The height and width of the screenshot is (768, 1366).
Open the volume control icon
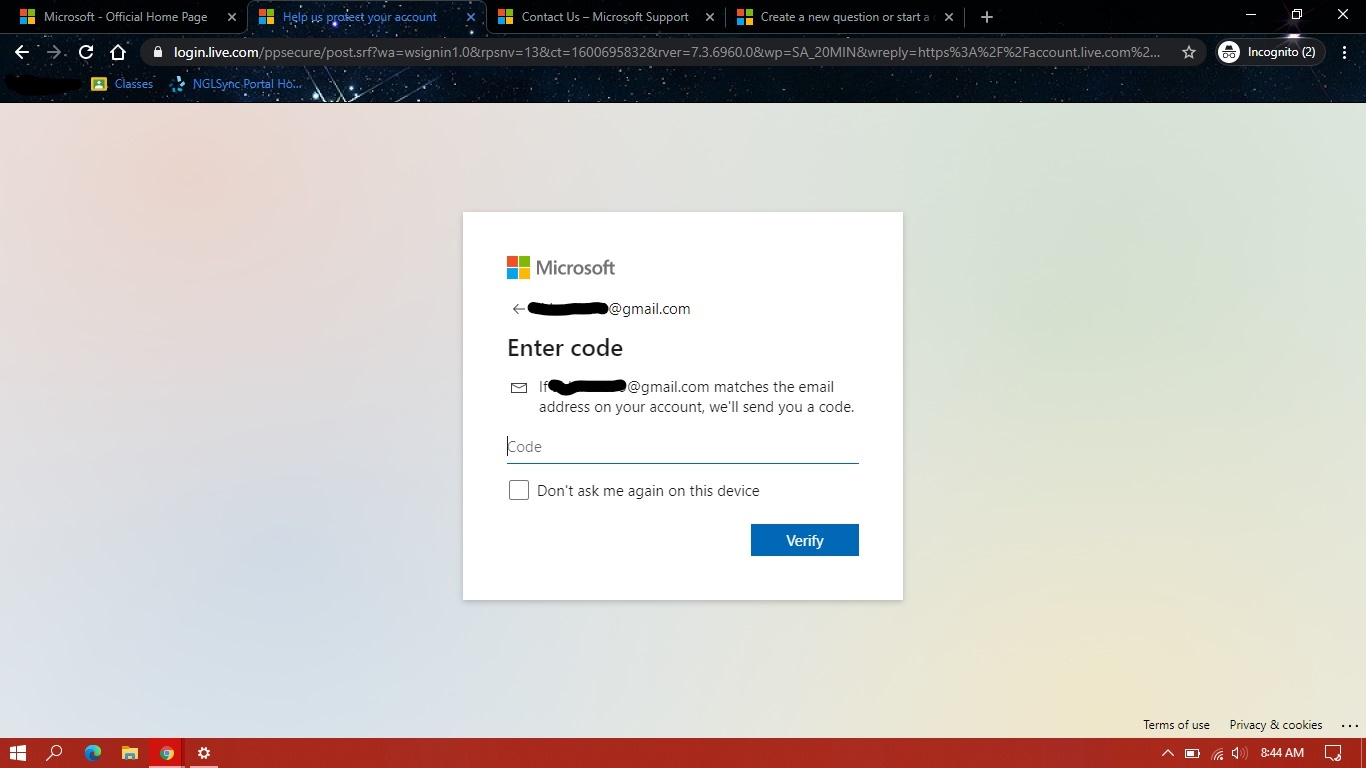point(1240,753)
